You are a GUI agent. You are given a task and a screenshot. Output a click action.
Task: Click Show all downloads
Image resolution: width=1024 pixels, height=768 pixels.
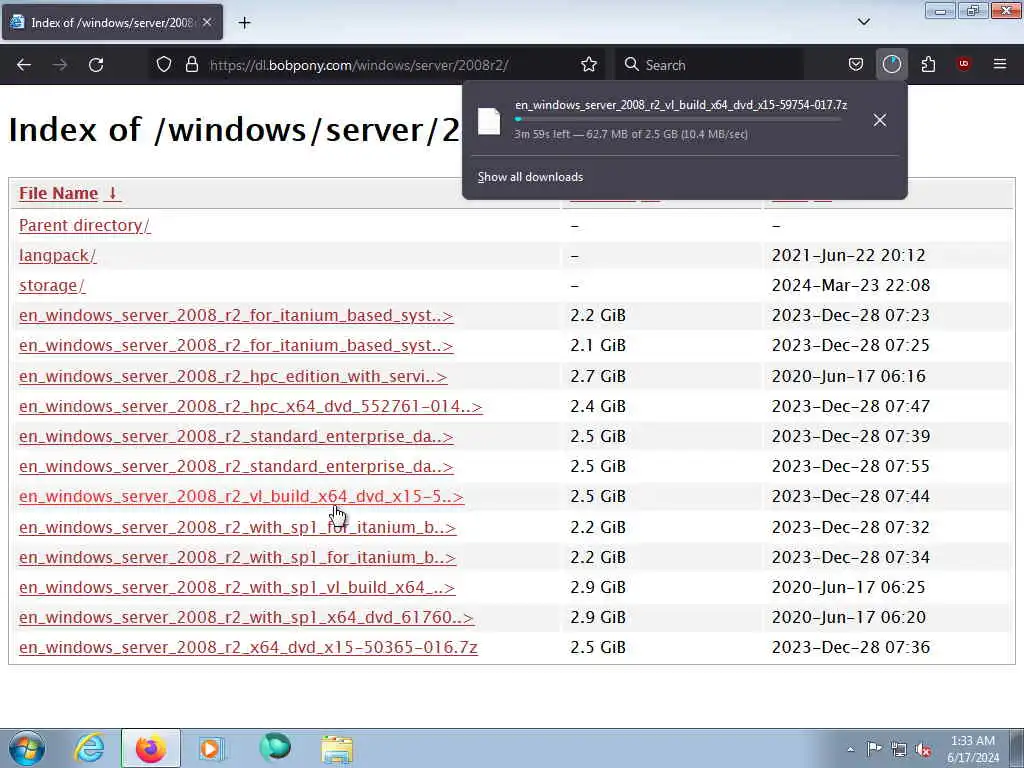pos(530,177)
